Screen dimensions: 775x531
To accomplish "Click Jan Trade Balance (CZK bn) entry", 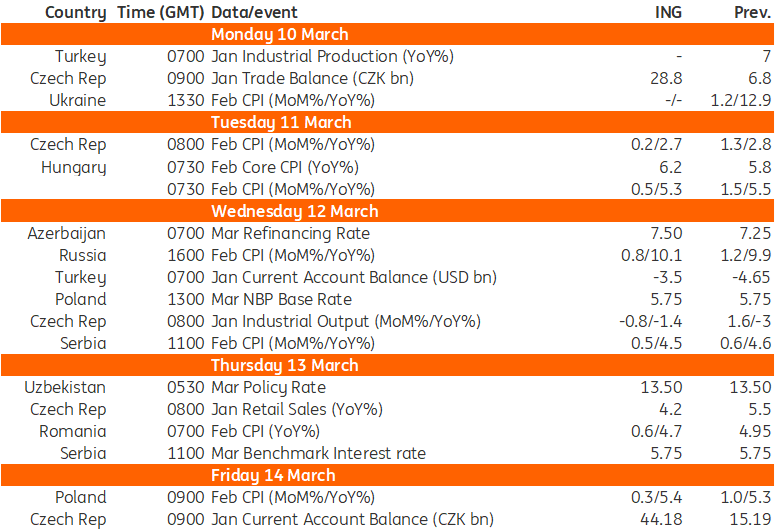I will tap(312, 78).
